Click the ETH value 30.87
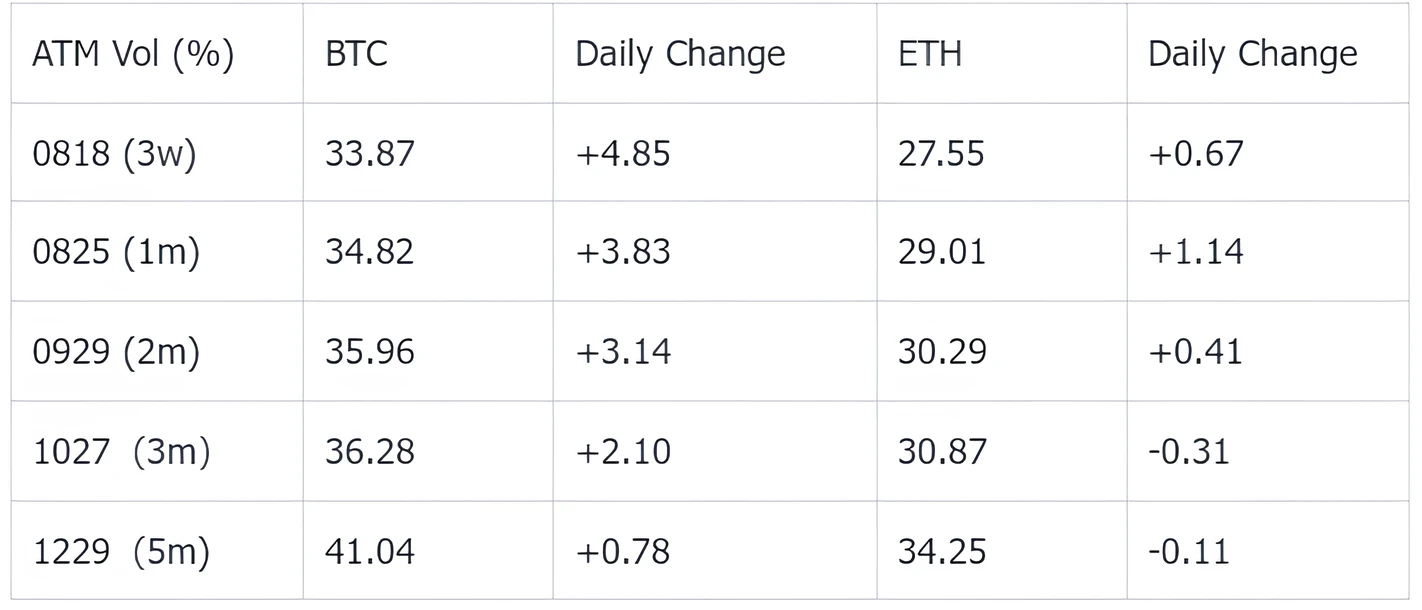The image size is (1422, 610). 941,451
